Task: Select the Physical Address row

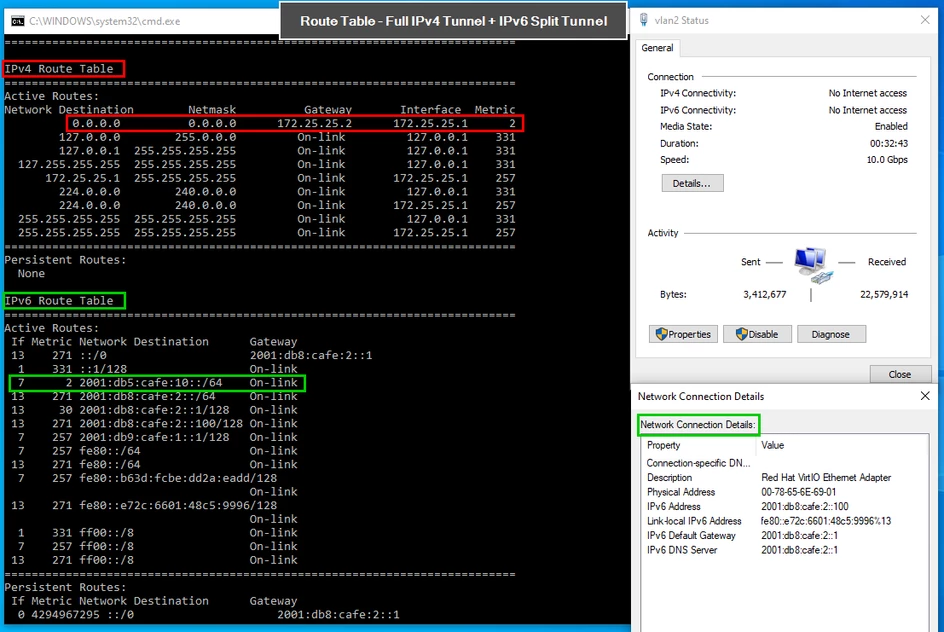Action: [783, 492]
